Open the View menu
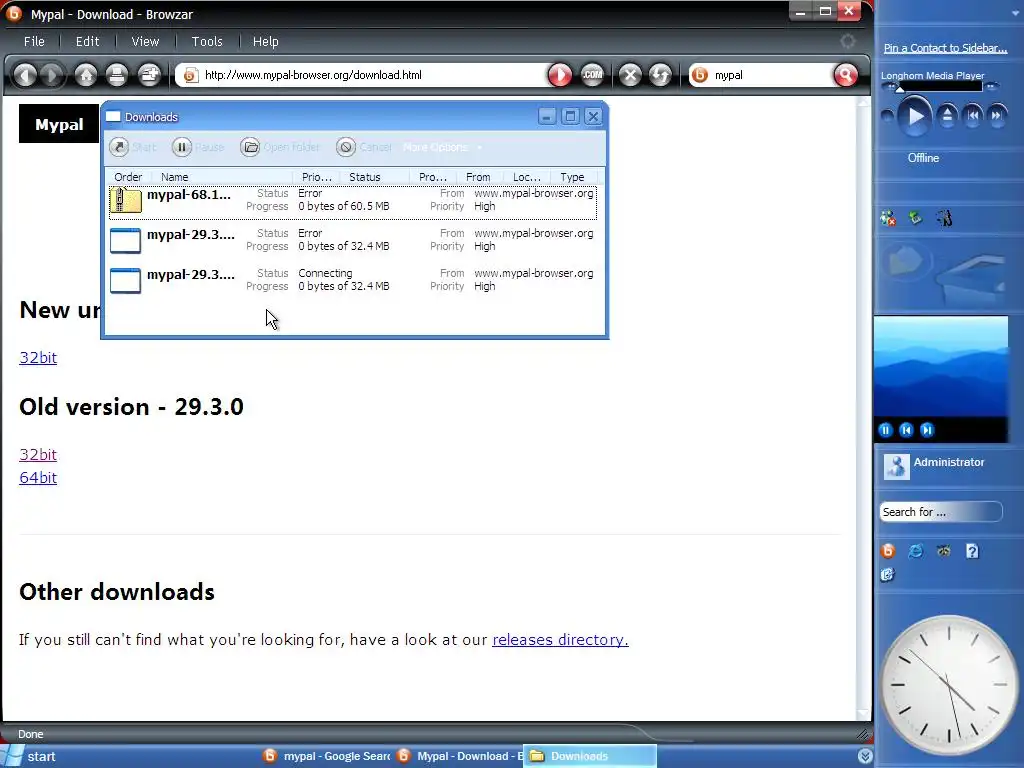The image size is (1024, 768). (x=145, y=41)
